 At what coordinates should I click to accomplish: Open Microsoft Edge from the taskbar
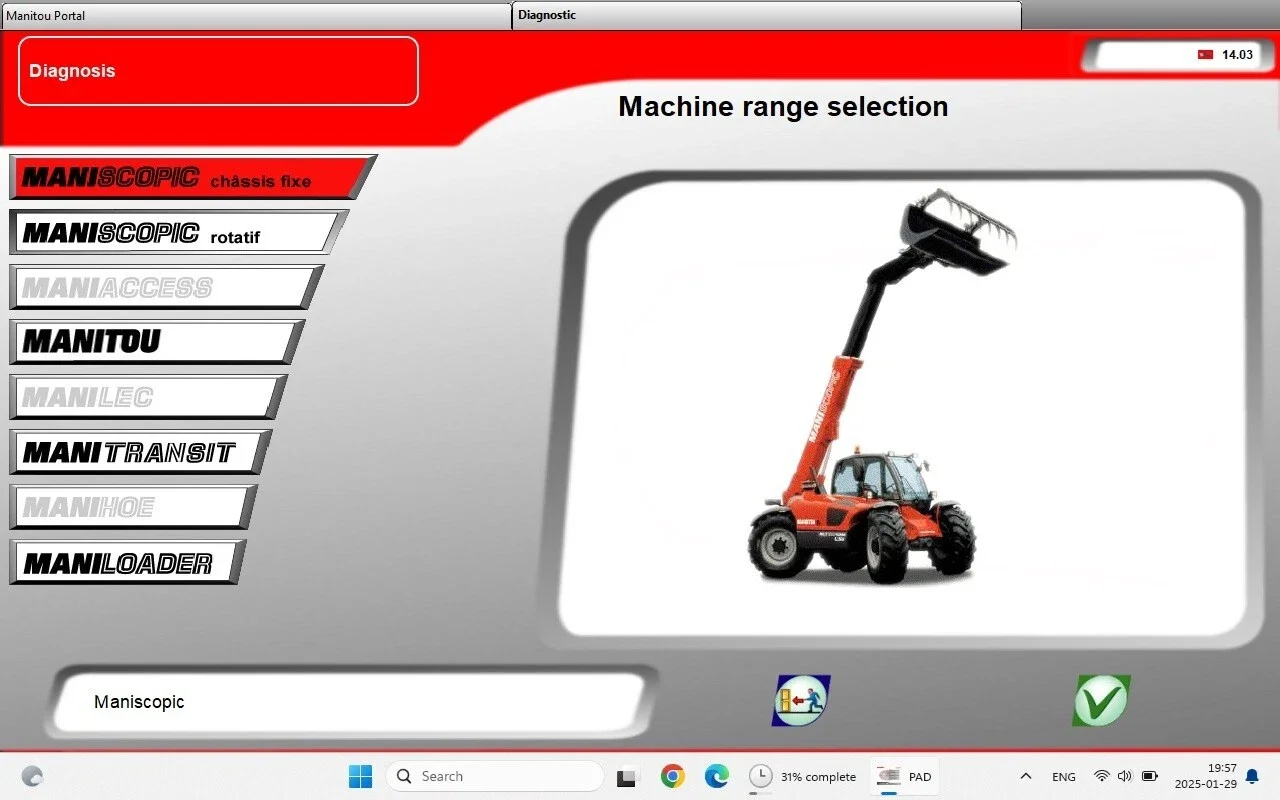click(x=717, y=776)
